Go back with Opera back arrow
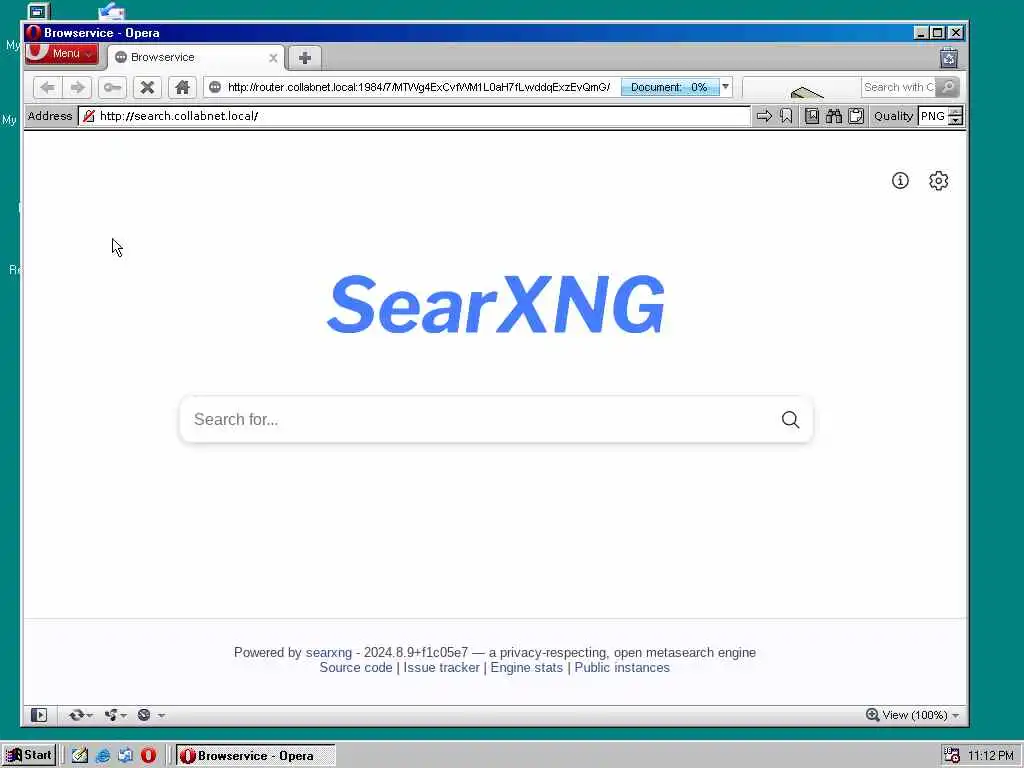This screenshot has width=1024, height=768. pos(48,88)
